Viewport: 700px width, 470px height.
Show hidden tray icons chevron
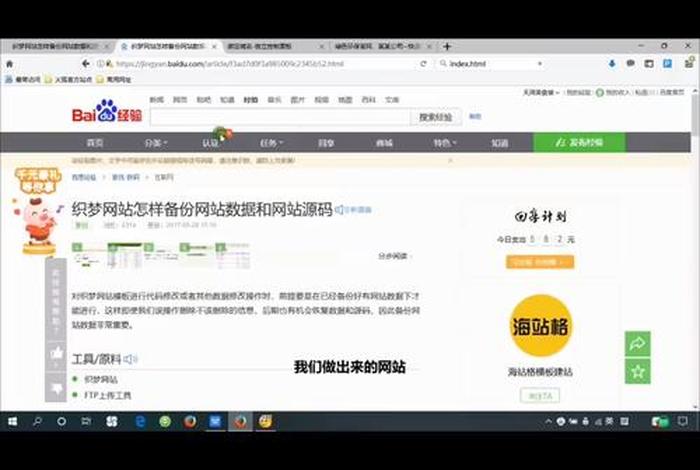click(549, 421)
